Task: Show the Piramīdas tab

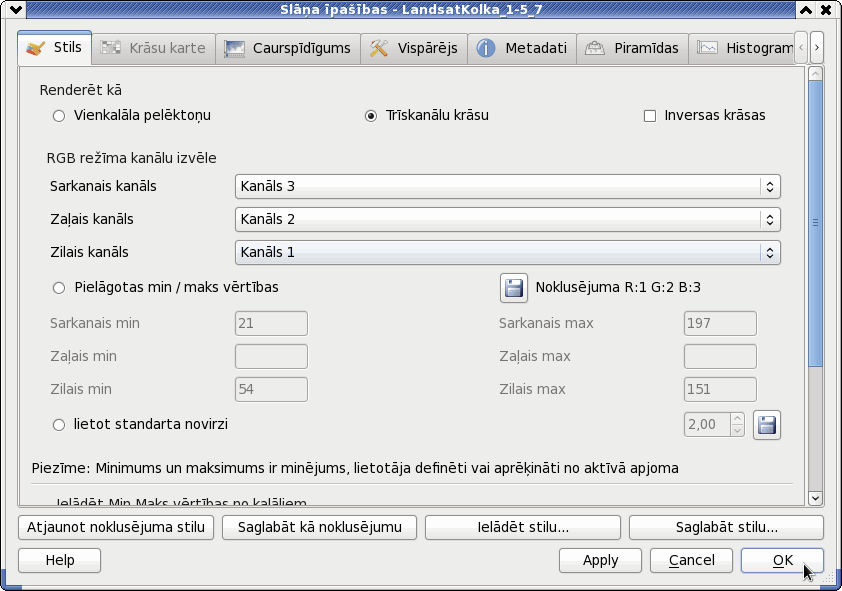Action: tap(632, 48)
